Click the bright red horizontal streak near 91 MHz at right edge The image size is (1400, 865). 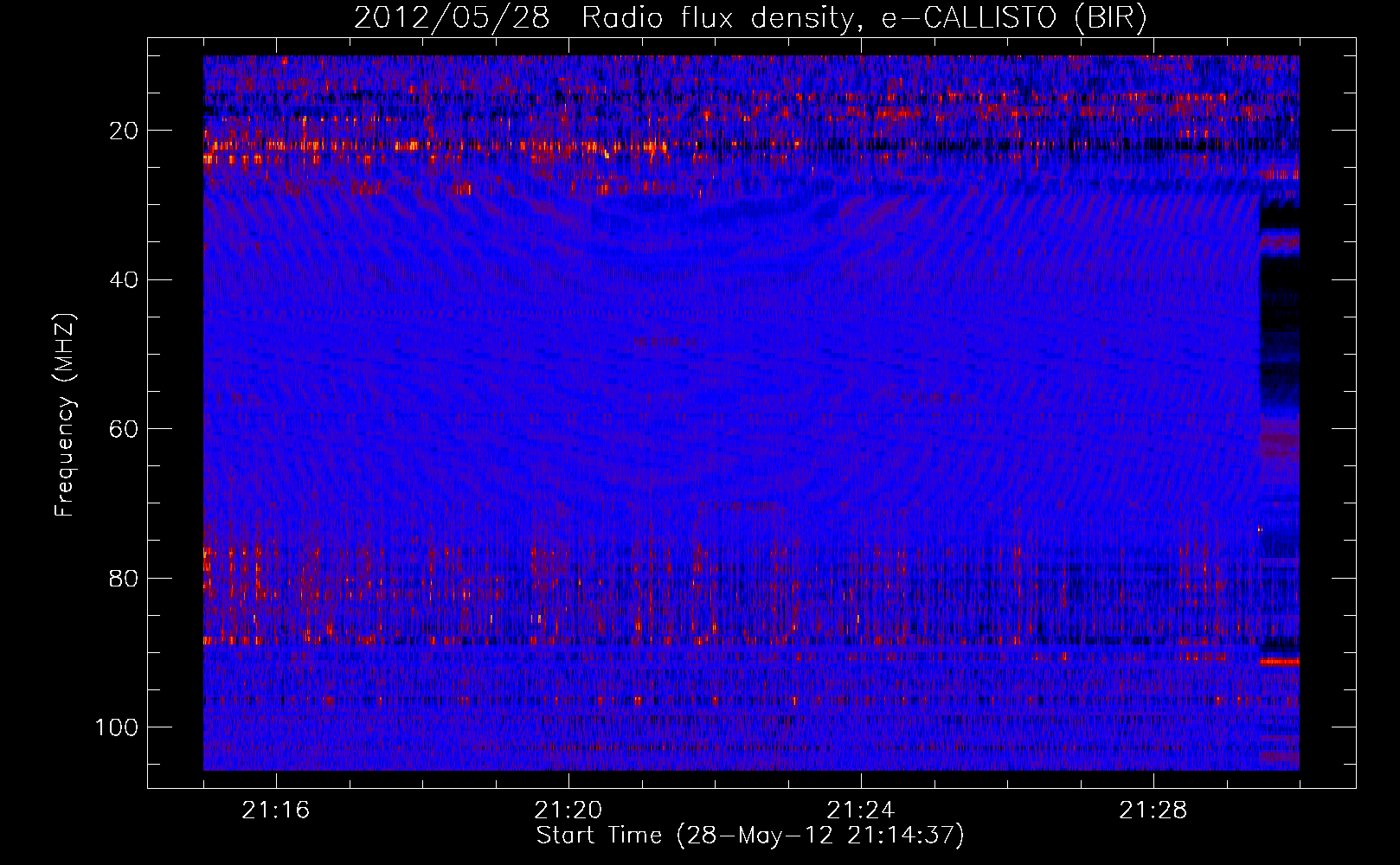[1279, 662]
